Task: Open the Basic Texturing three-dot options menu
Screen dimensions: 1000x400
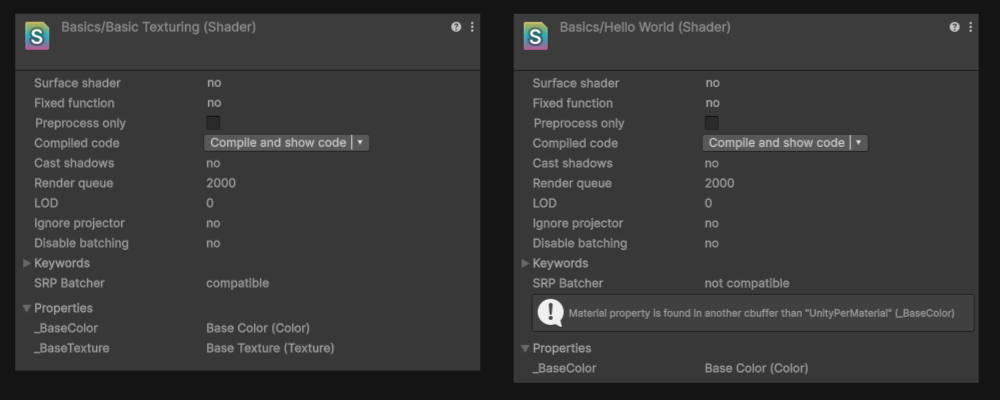Action: [x=472, y=27]
